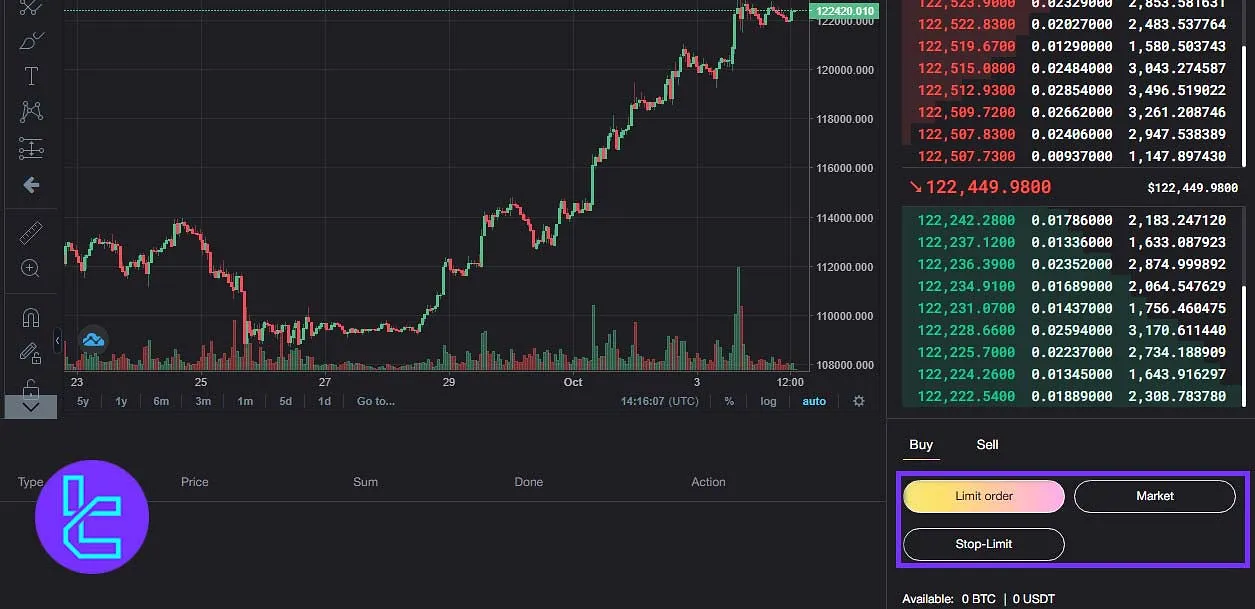This screenshot has width=1255, height=609.
Task: Toggle Magnet mode on
Action: pos(31,318)
